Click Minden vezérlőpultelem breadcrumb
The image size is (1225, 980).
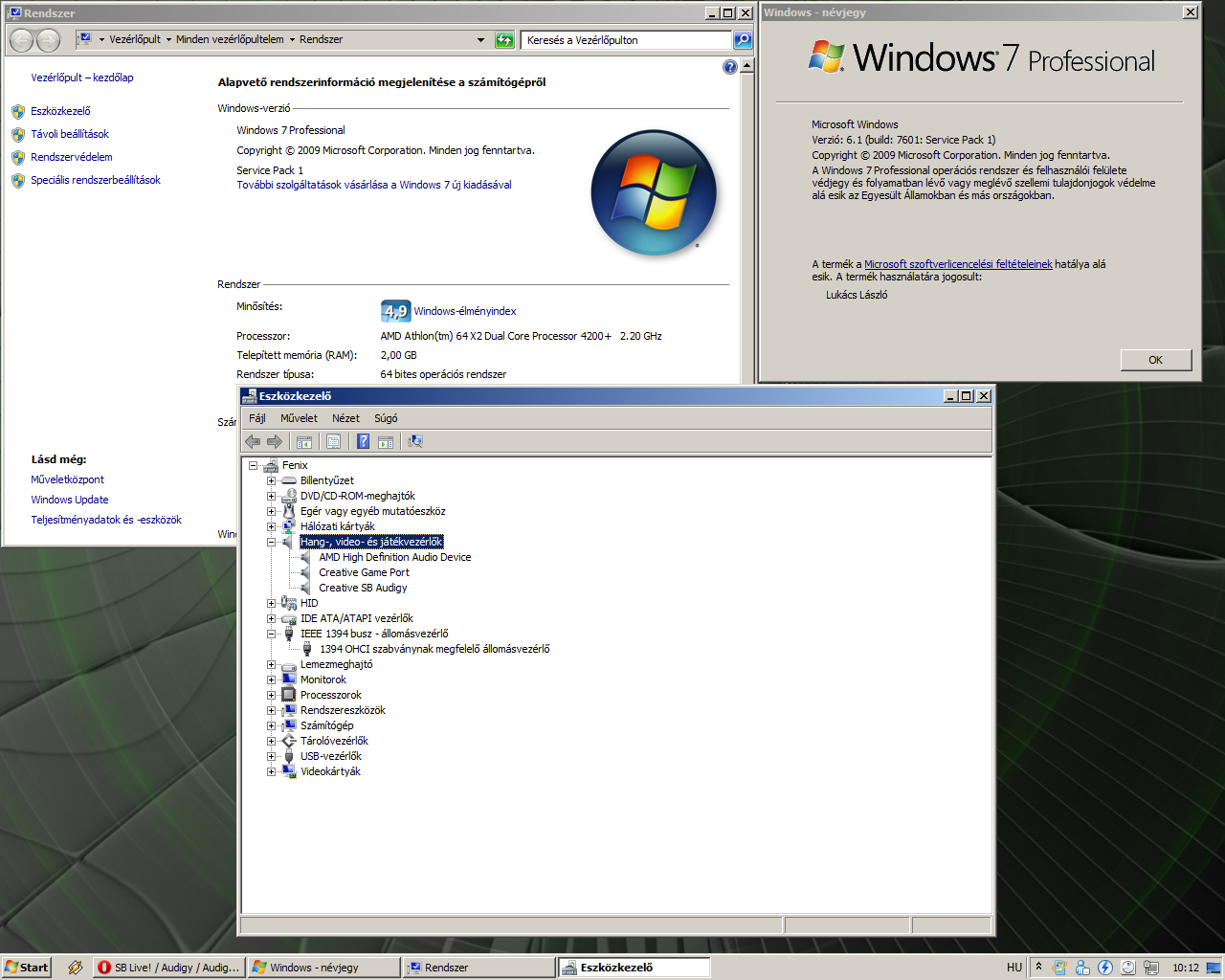[x=230, y=40]
